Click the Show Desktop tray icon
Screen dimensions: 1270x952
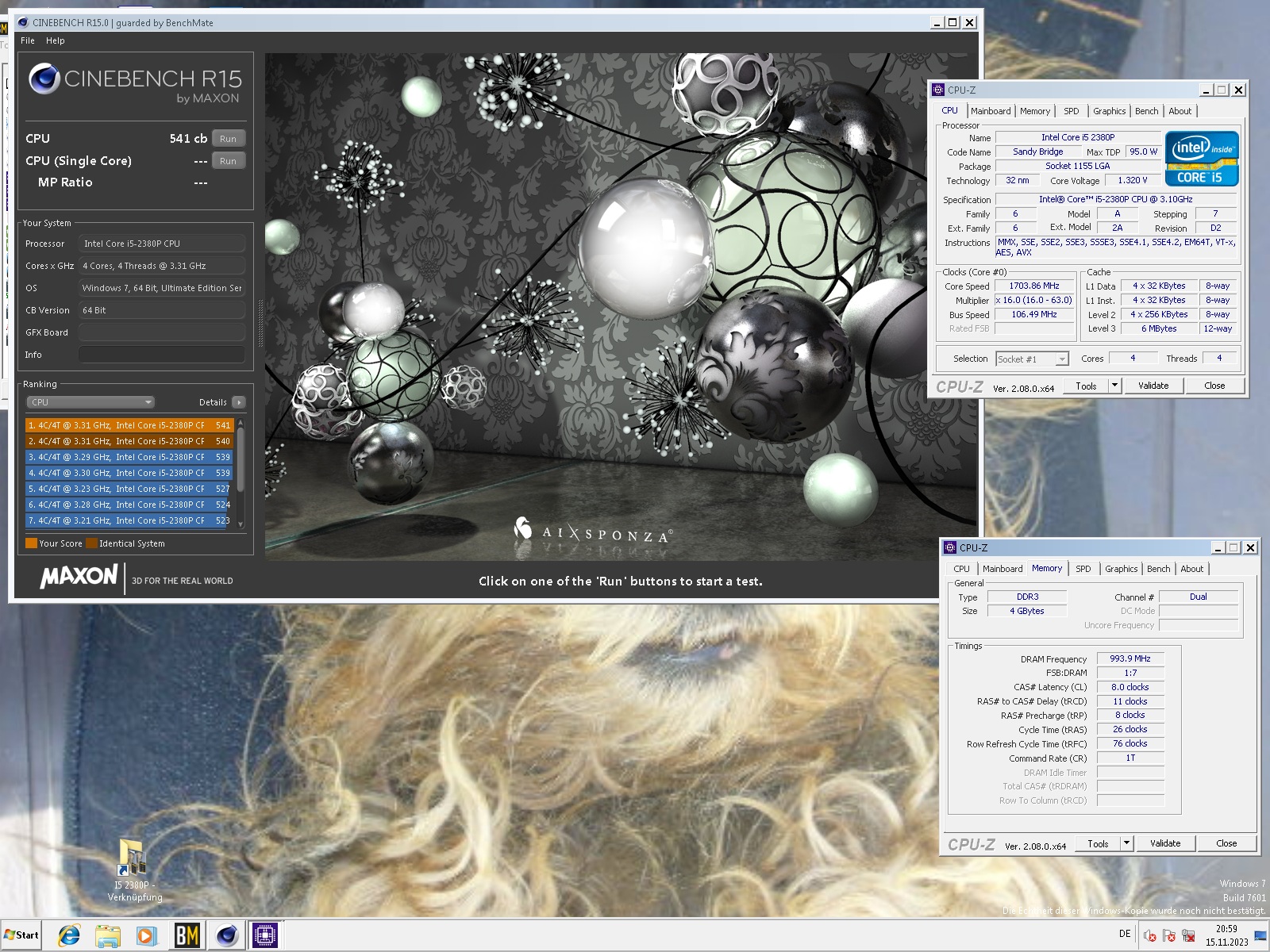click(1260, 935)
